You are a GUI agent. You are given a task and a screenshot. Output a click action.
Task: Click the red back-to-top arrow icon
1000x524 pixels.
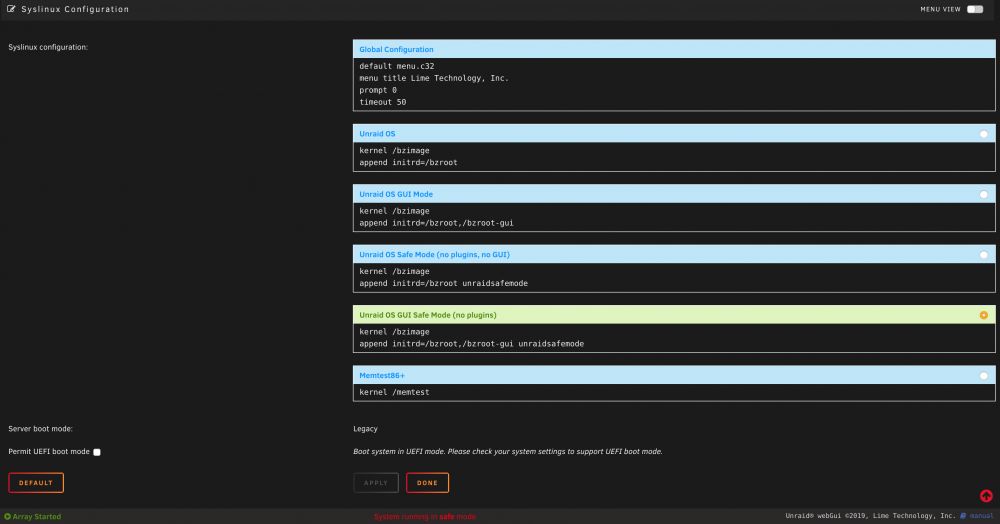click(x=986, y=496)
